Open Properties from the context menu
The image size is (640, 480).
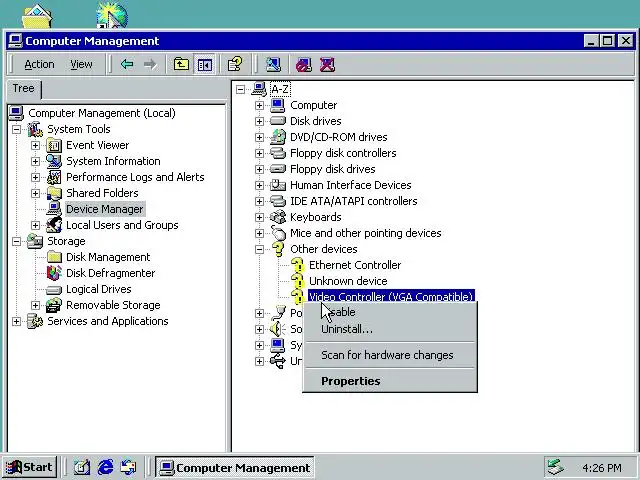pyautogui.click(x=390, y=381)
